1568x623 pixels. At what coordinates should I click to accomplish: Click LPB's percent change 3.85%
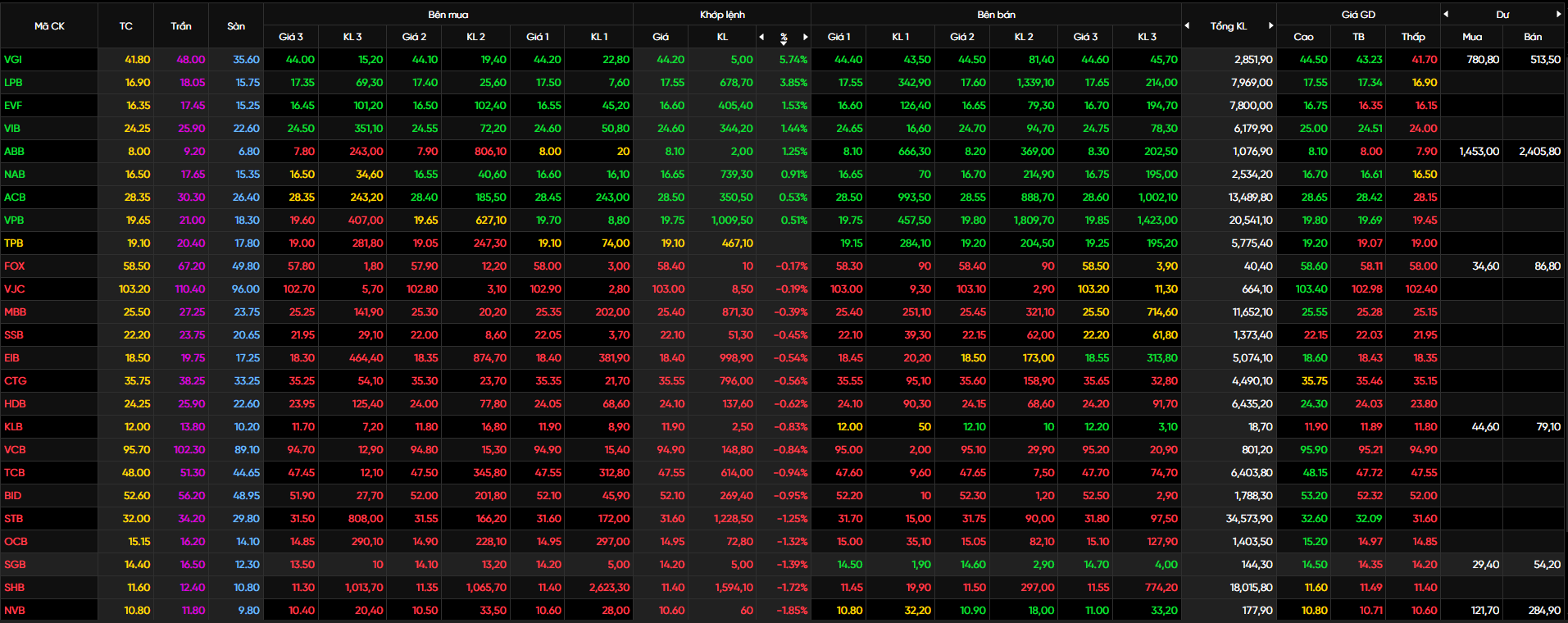793,83
